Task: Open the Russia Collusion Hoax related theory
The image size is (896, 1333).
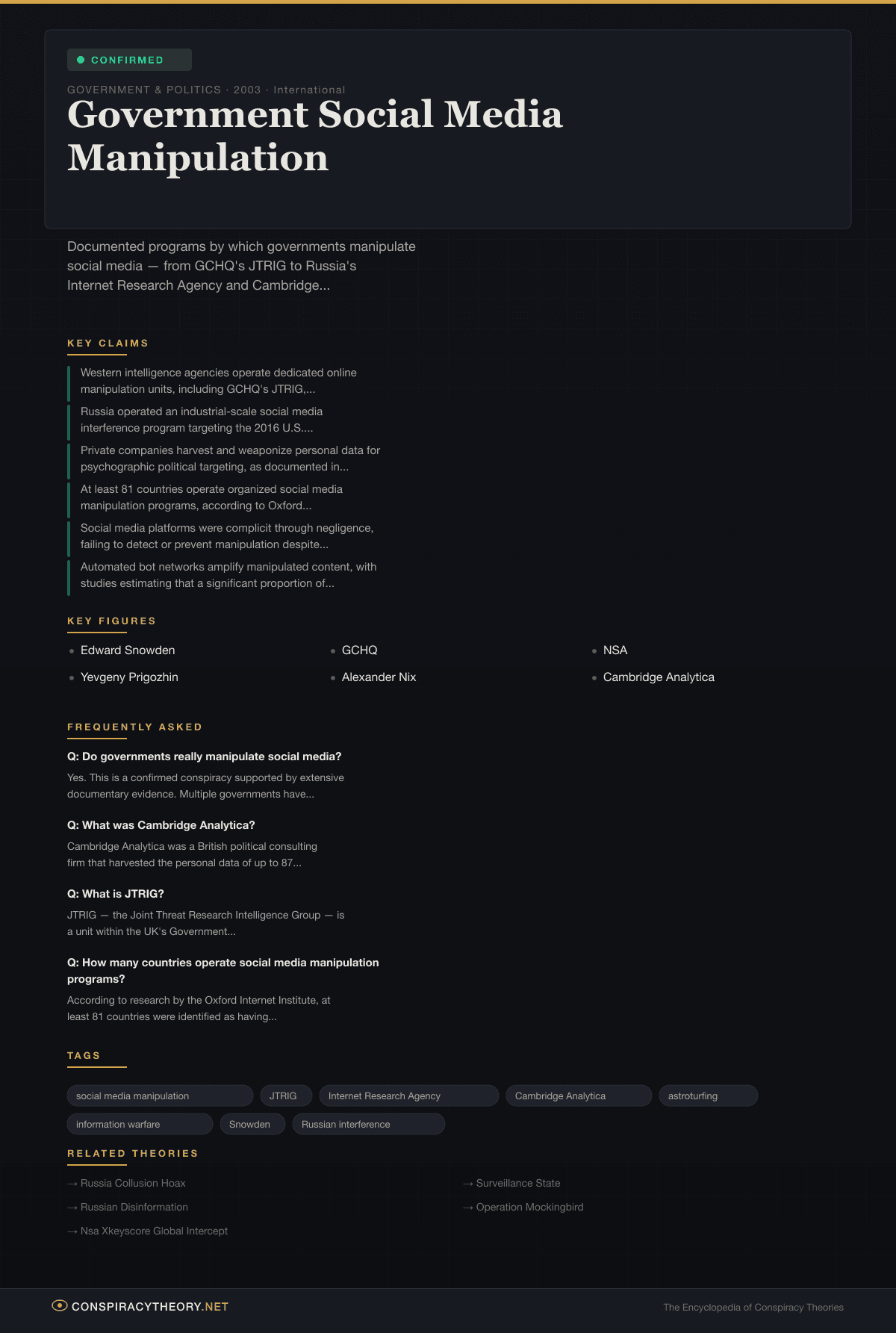Action: click(x=132, y=1183)
